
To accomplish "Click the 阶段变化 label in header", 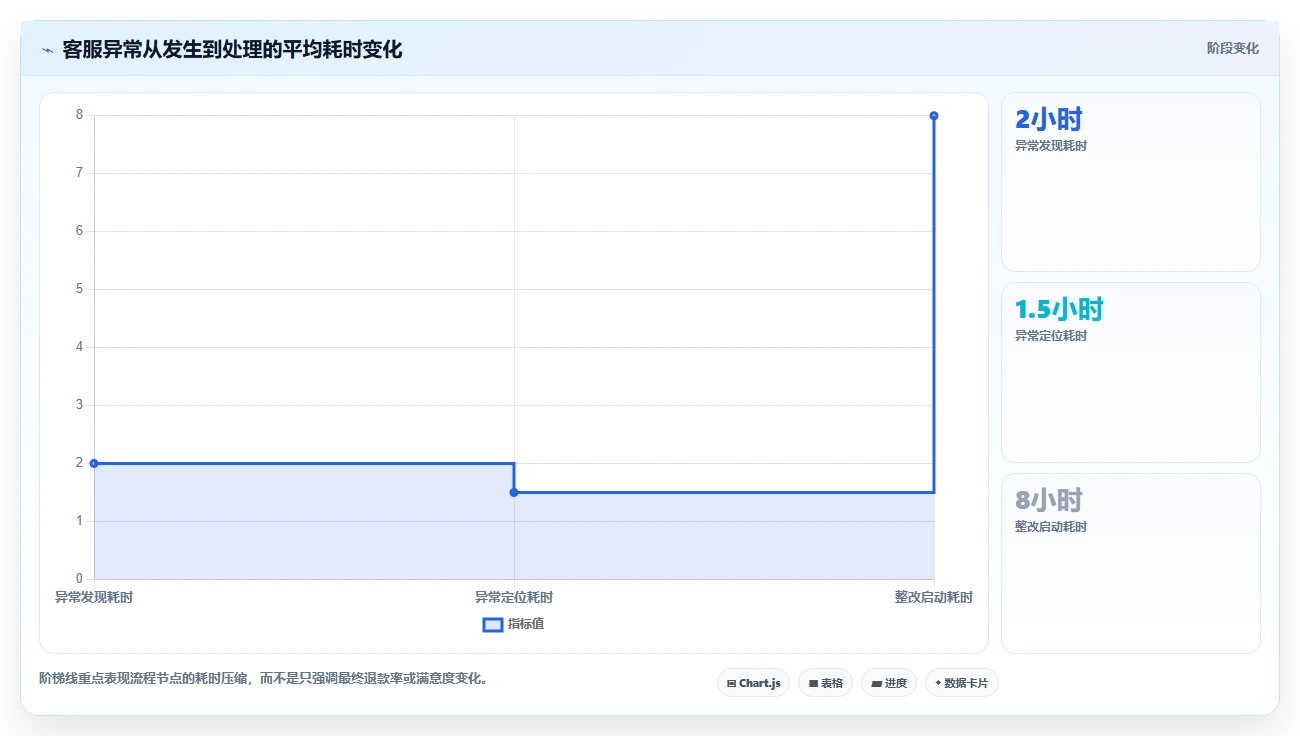I will 1232,48.
